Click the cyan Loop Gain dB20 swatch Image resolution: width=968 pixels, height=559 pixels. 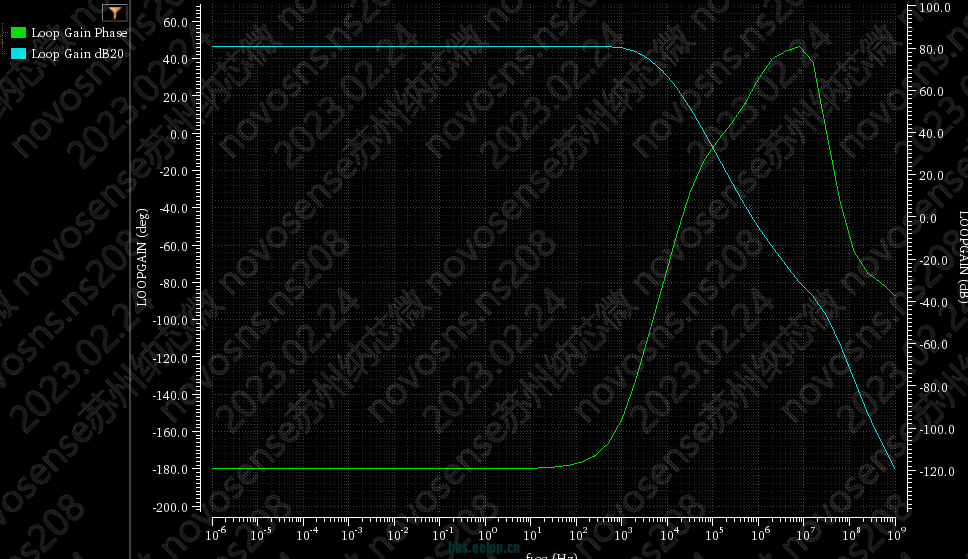pos(18,54)
